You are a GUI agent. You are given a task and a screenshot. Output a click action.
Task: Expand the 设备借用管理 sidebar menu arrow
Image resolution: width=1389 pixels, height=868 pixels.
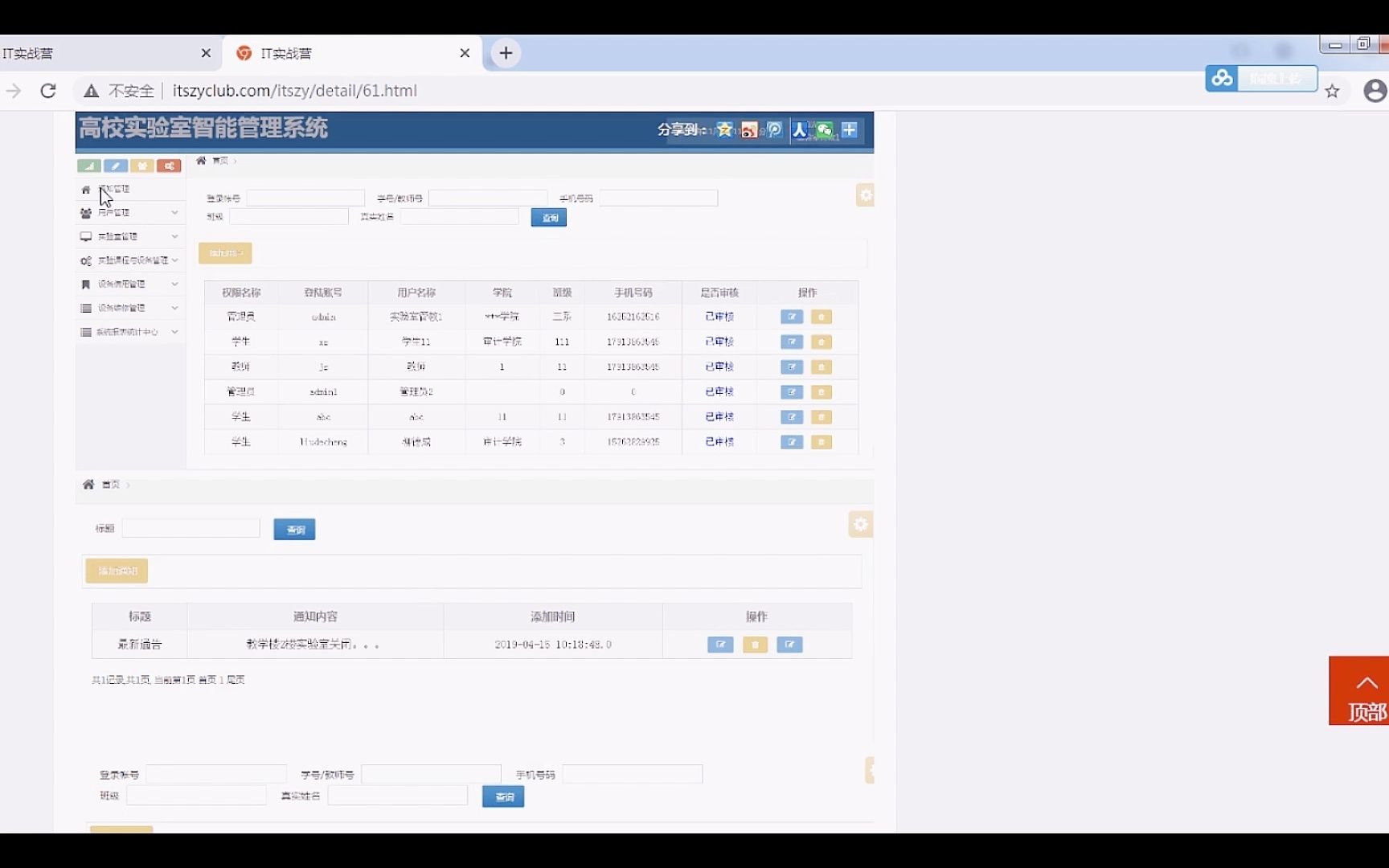(x=174, y=284)
